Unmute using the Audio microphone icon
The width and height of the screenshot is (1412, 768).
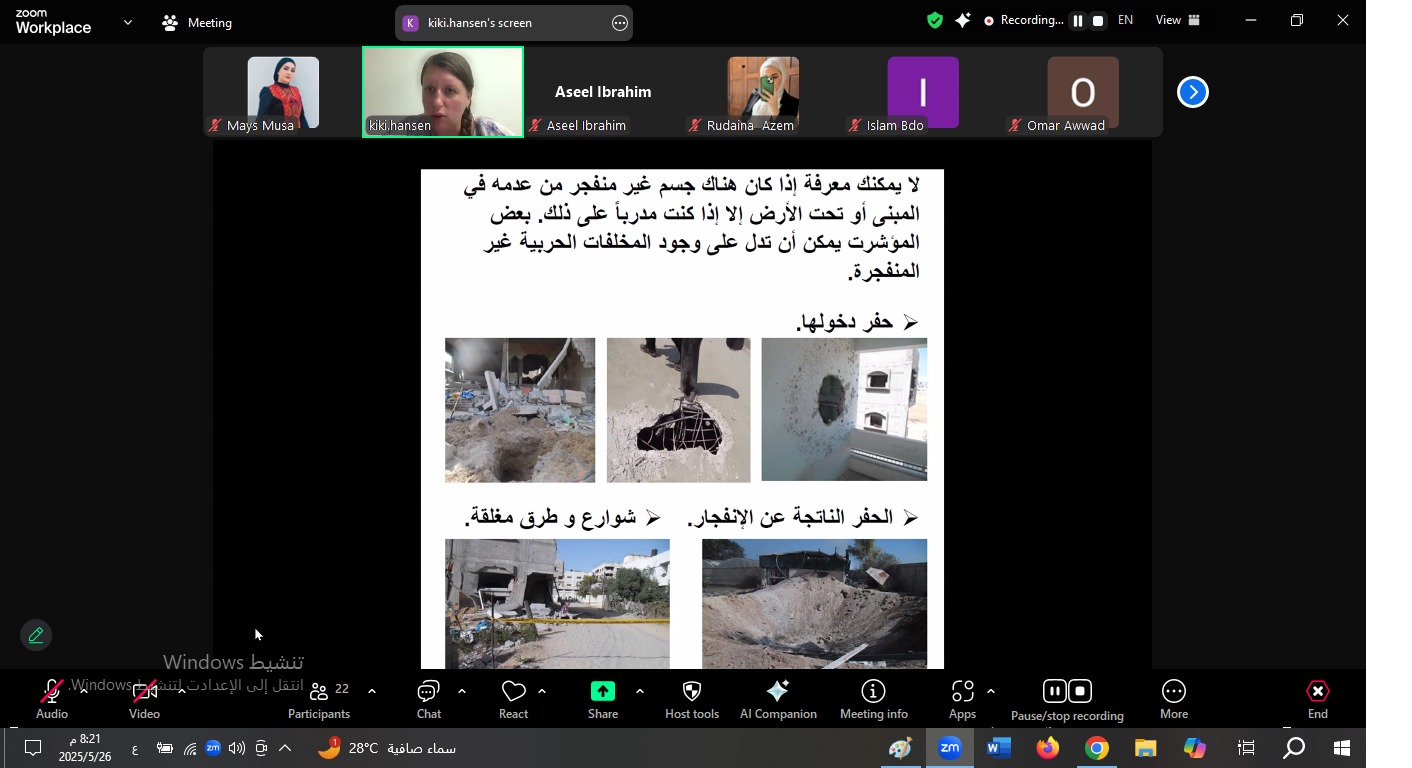52,692
